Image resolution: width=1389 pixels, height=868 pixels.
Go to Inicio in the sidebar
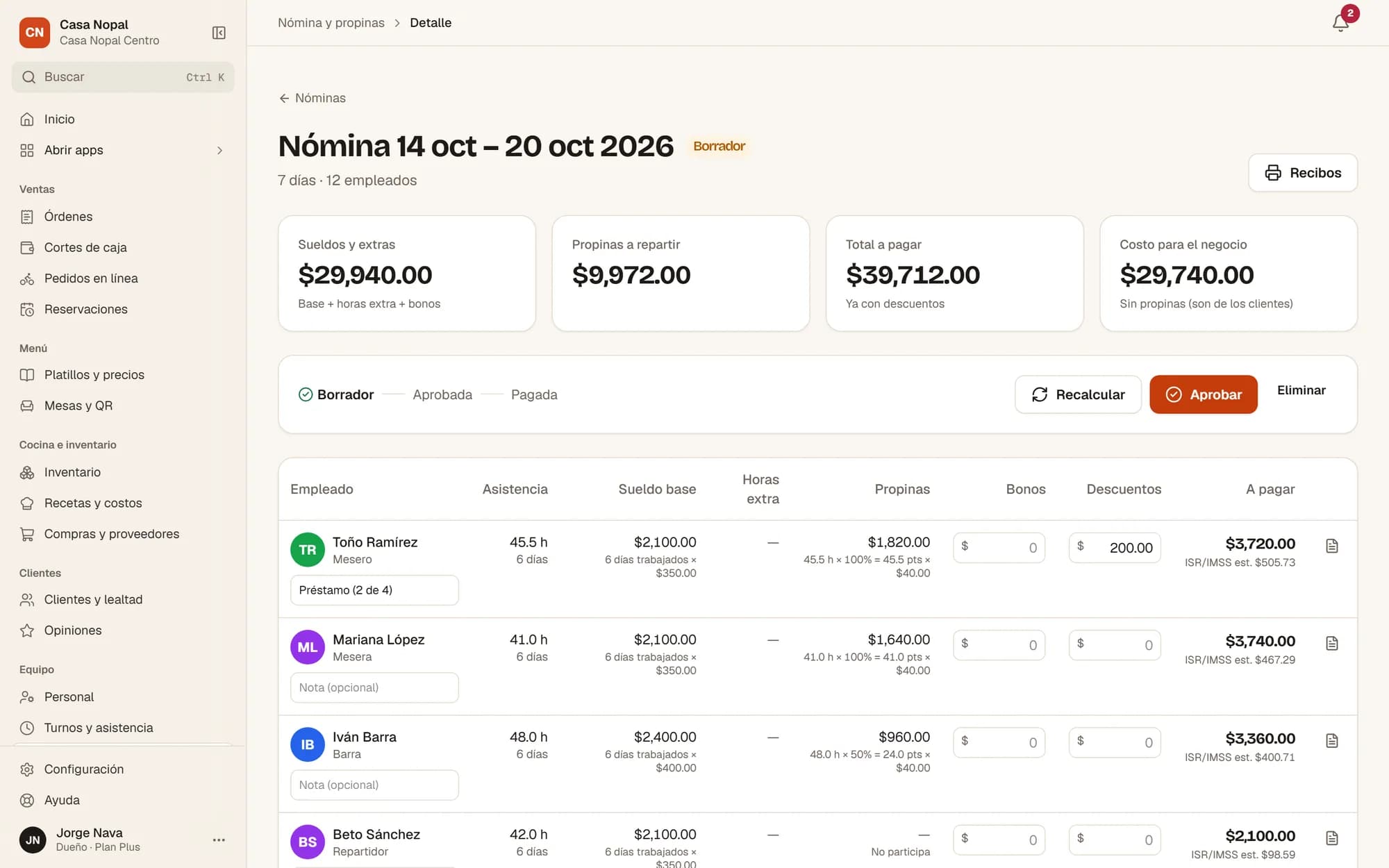[x=123, y=119]
